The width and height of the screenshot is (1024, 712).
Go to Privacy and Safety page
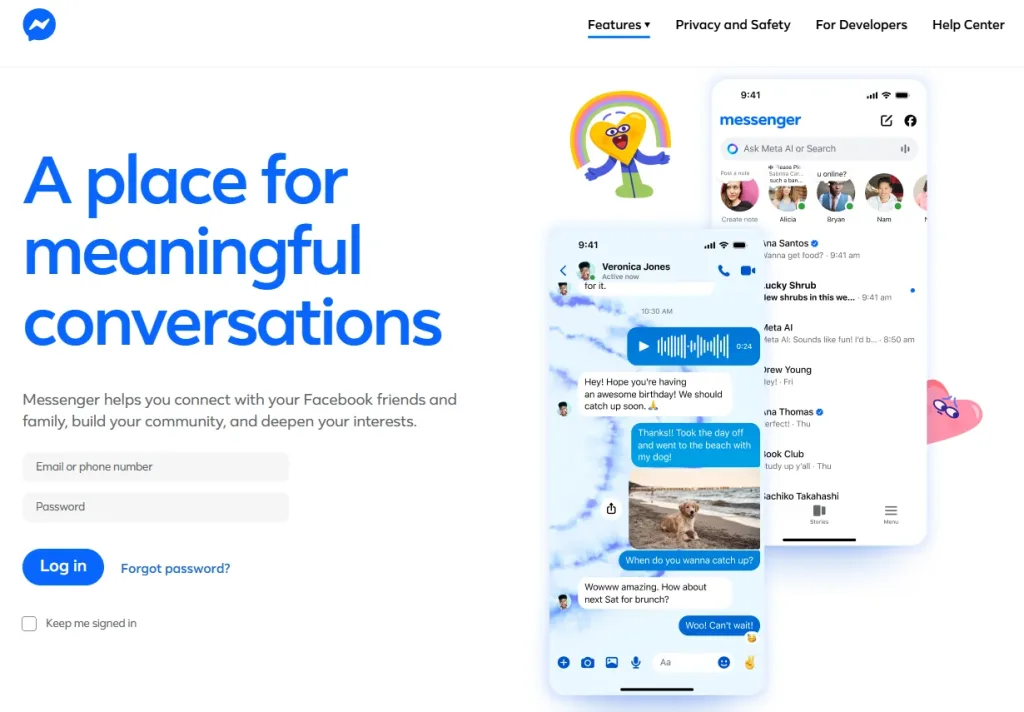coord(733,25)
